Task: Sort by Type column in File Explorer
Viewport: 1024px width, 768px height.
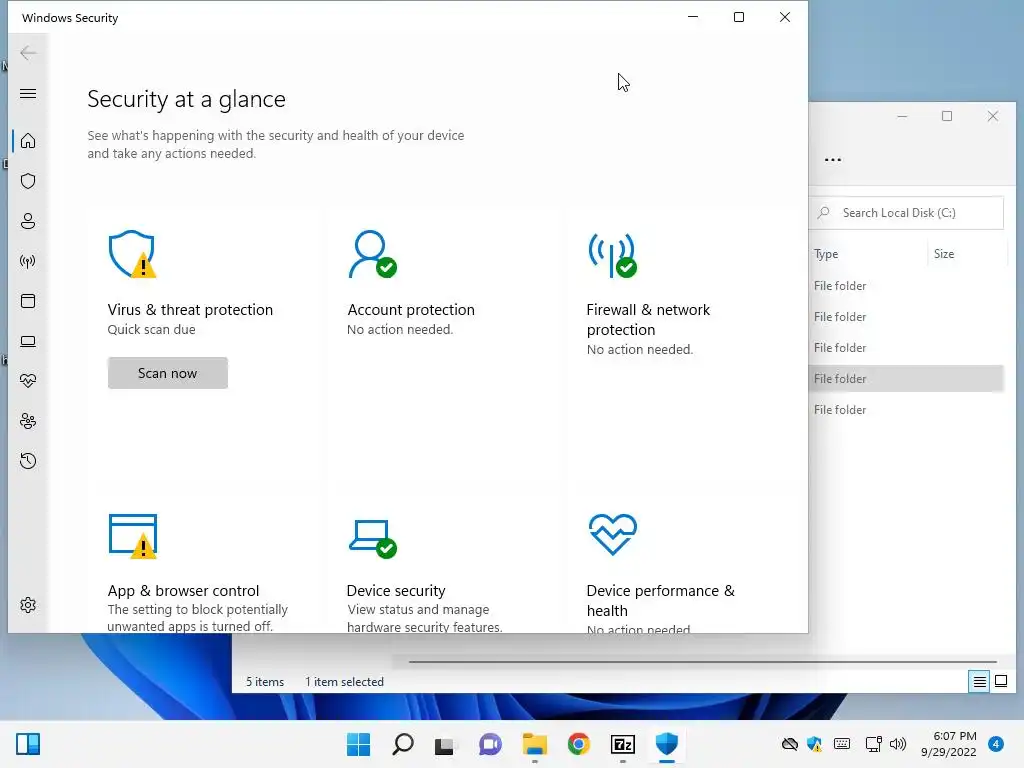Action: click(825, 254)
